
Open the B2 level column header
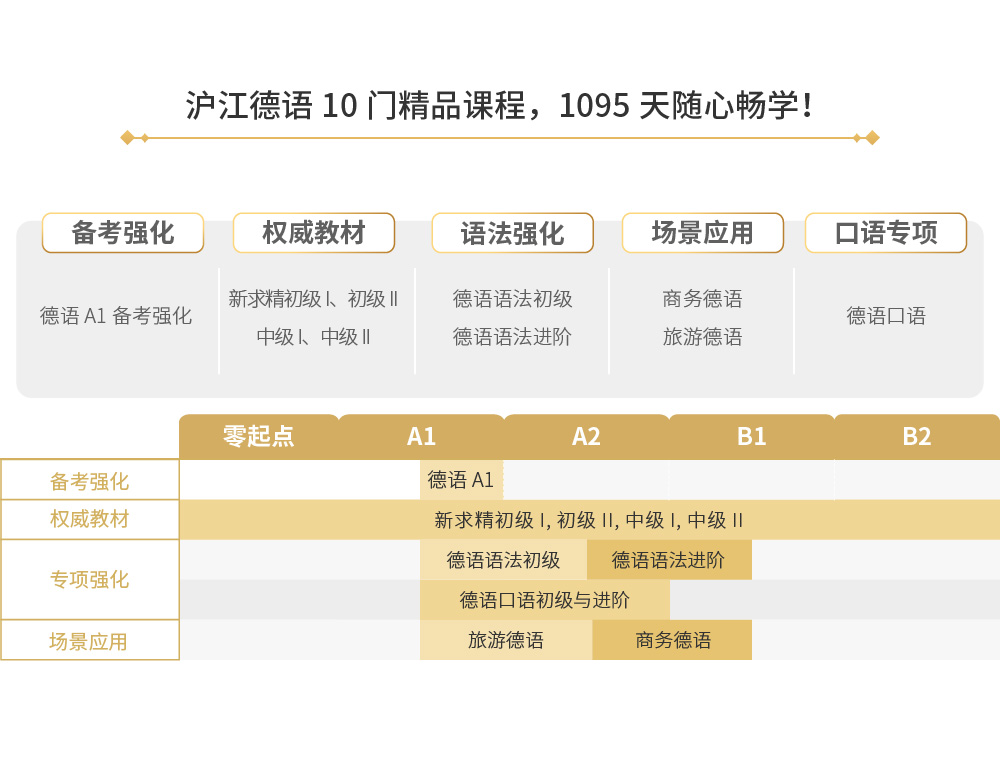(x=916, y=436)
